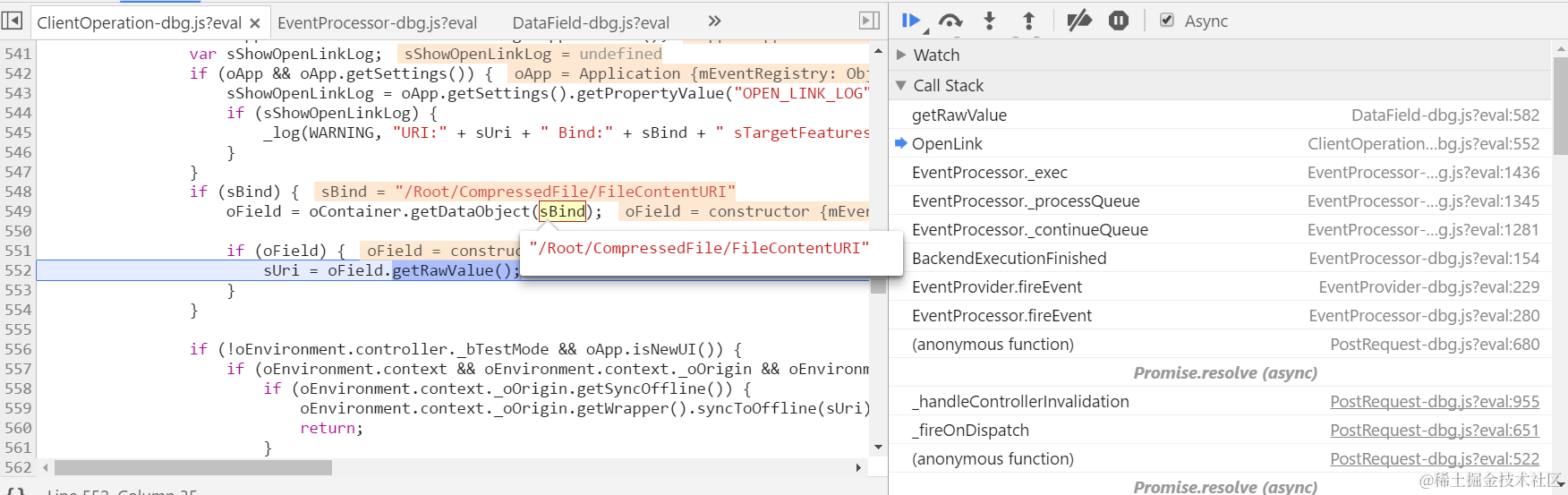Click DataField-dbg.js?eval:582 location

pyautogui.click(x=1445, y=115)
